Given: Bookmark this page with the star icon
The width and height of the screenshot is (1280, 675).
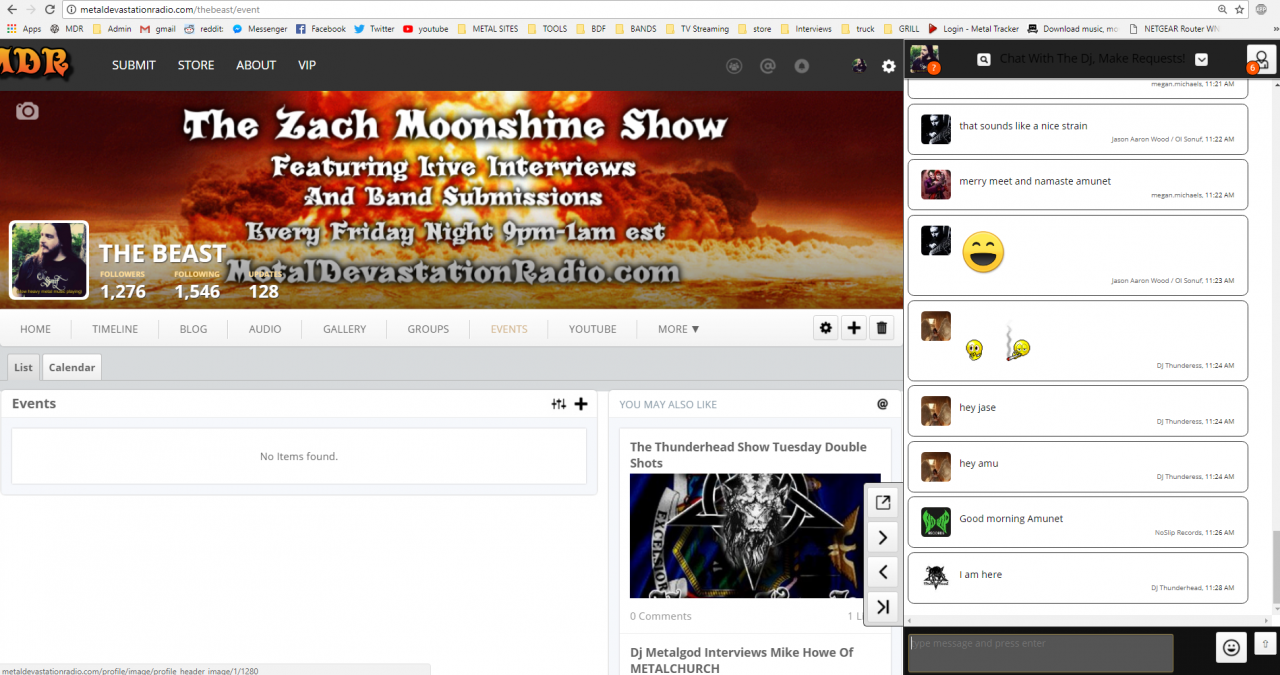Looking at the screenshot, I should pyautogui.click(x=1240, y=9).
